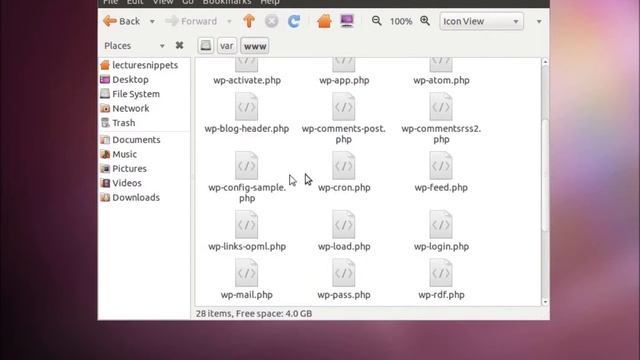The height and width of the screenshot is (360, 640).
Task: Click the Stop loading icon
Action: [x=271, y=21]
